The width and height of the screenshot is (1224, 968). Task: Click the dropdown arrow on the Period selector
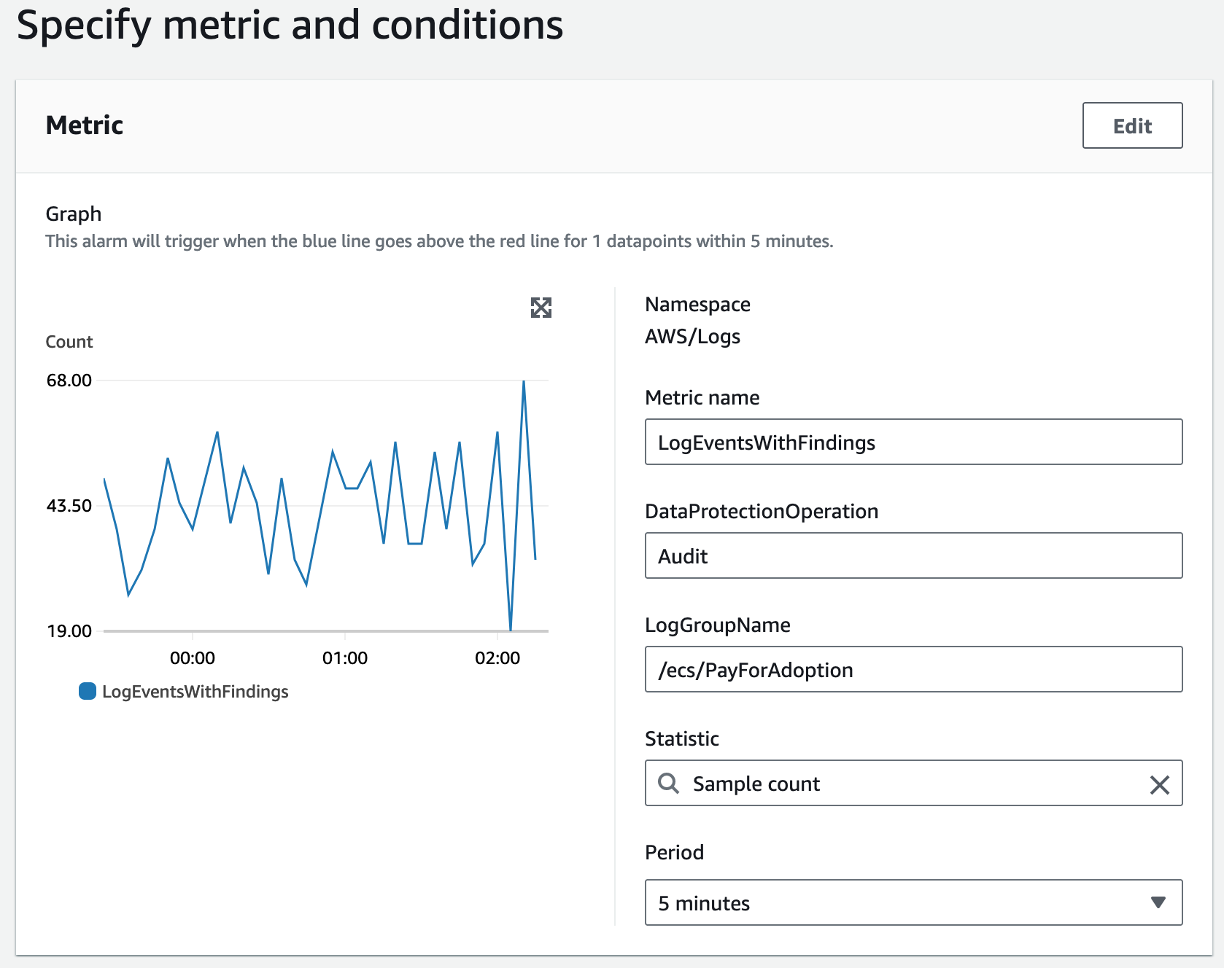1159,902
